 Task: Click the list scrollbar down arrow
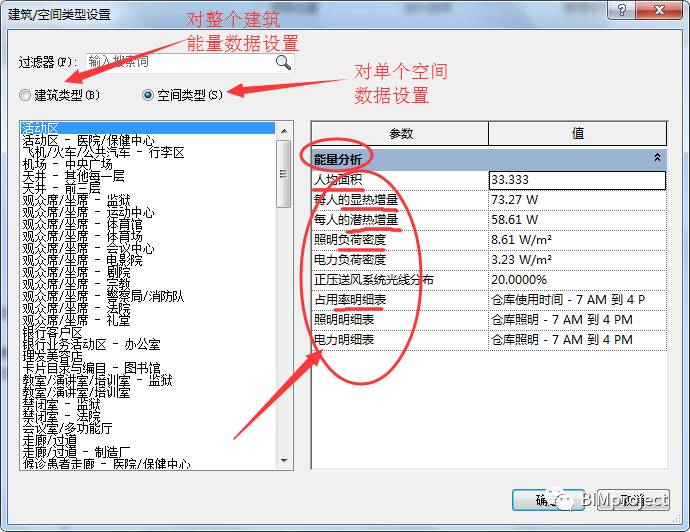pyautogui.click(x=284, y=461)
